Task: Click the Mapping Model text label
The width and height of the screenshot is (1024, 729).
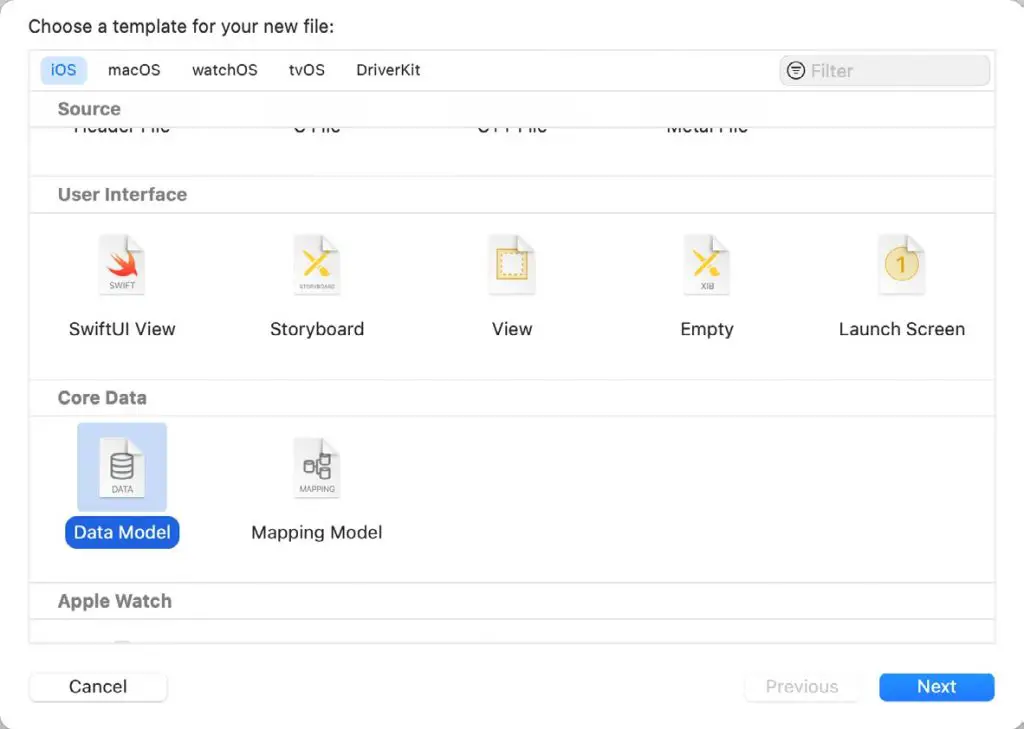Action: coord(316,532)
